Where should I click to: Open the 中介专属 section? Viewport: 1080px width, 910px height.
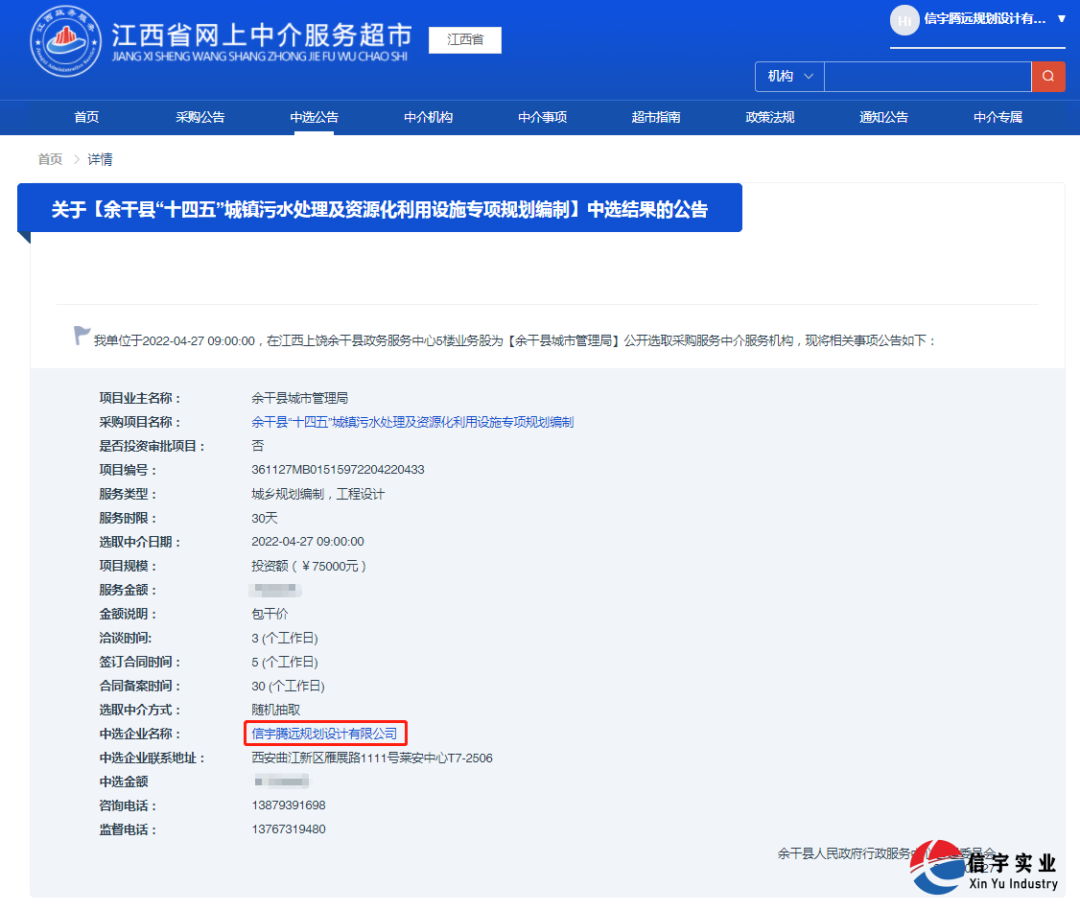pos(997,117)
